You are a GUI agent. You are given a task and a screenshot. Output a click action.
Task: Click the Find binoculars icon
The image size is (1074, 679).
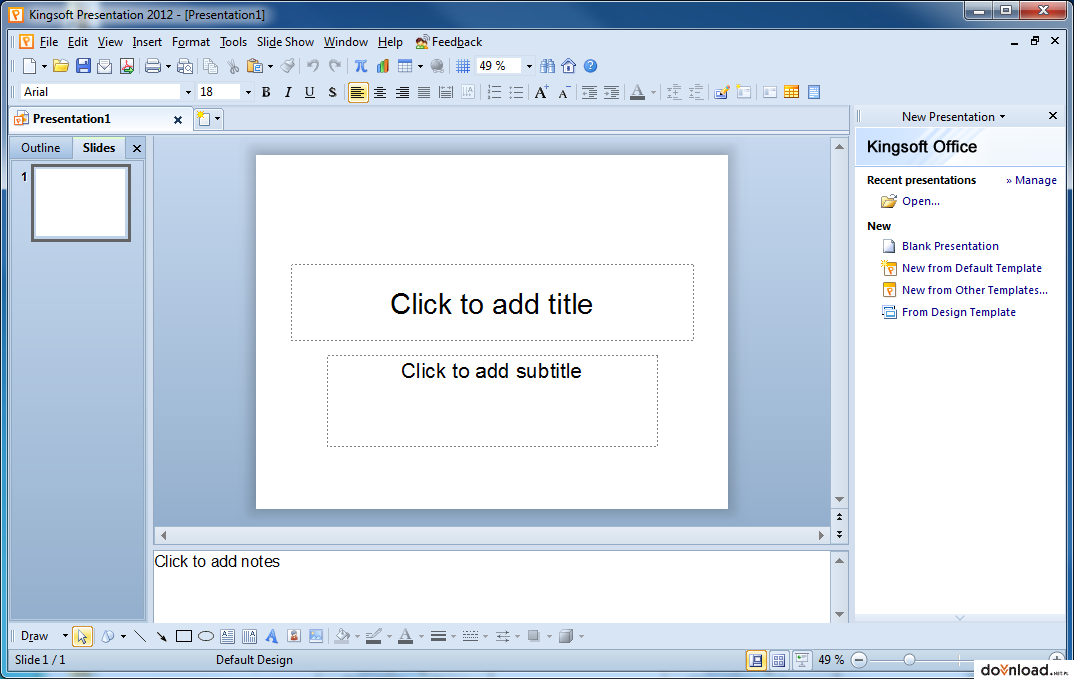coord(547,66)
